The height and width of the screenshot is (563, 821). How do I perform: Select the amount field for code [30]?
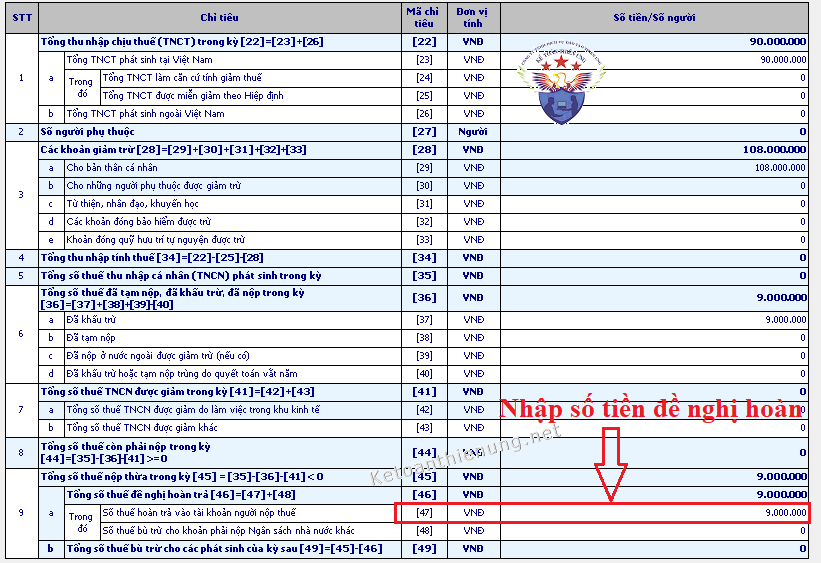[x=654, y=186]
